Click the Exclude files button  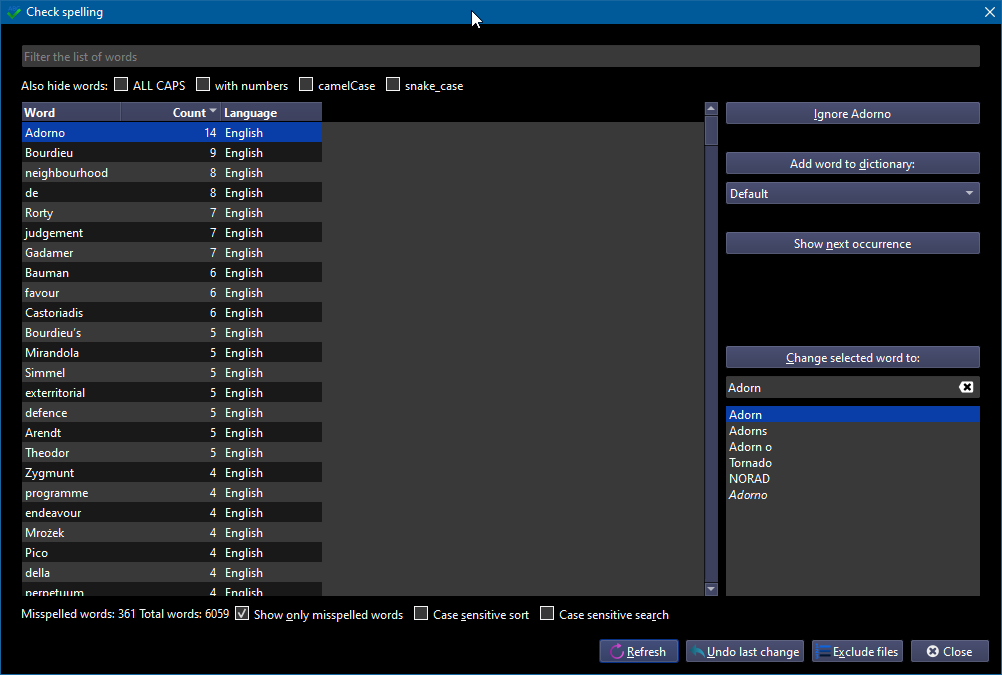coord(858,651)
